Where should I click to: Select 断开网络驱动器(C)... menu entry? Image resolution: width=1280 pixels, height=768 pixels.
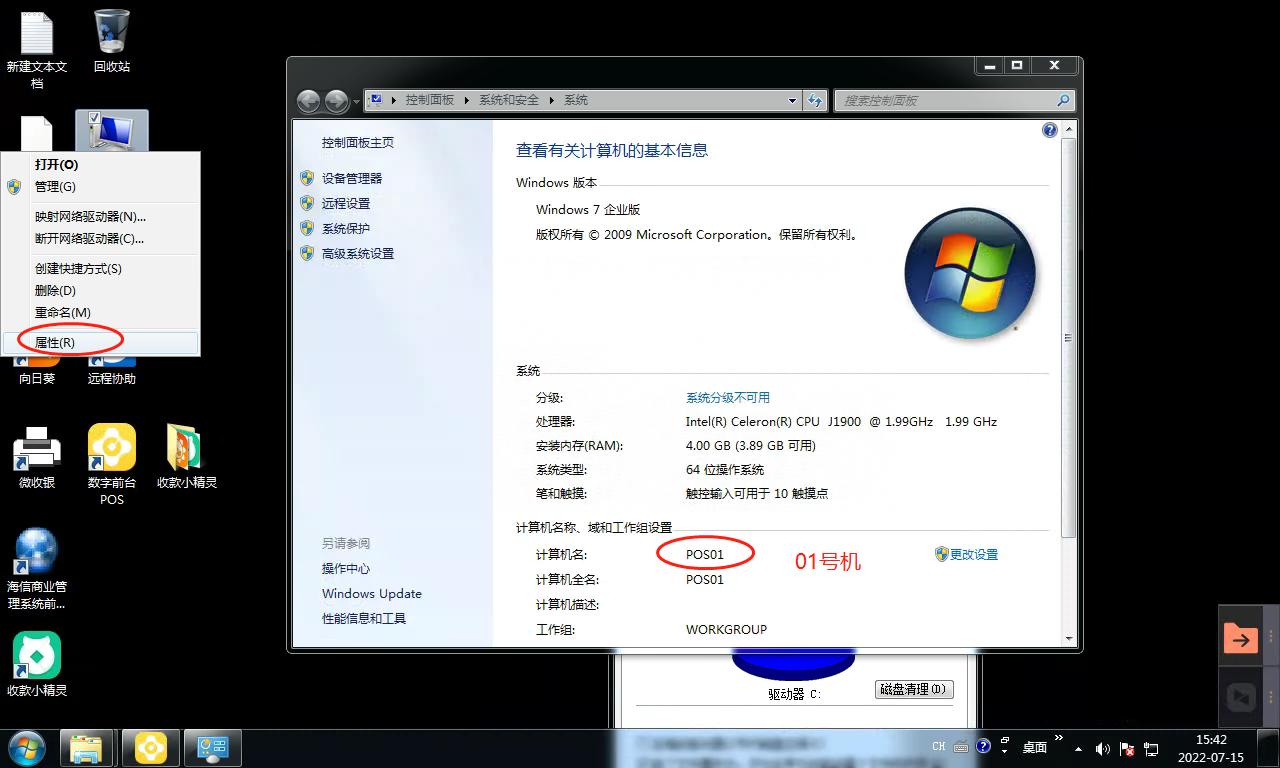100,238
